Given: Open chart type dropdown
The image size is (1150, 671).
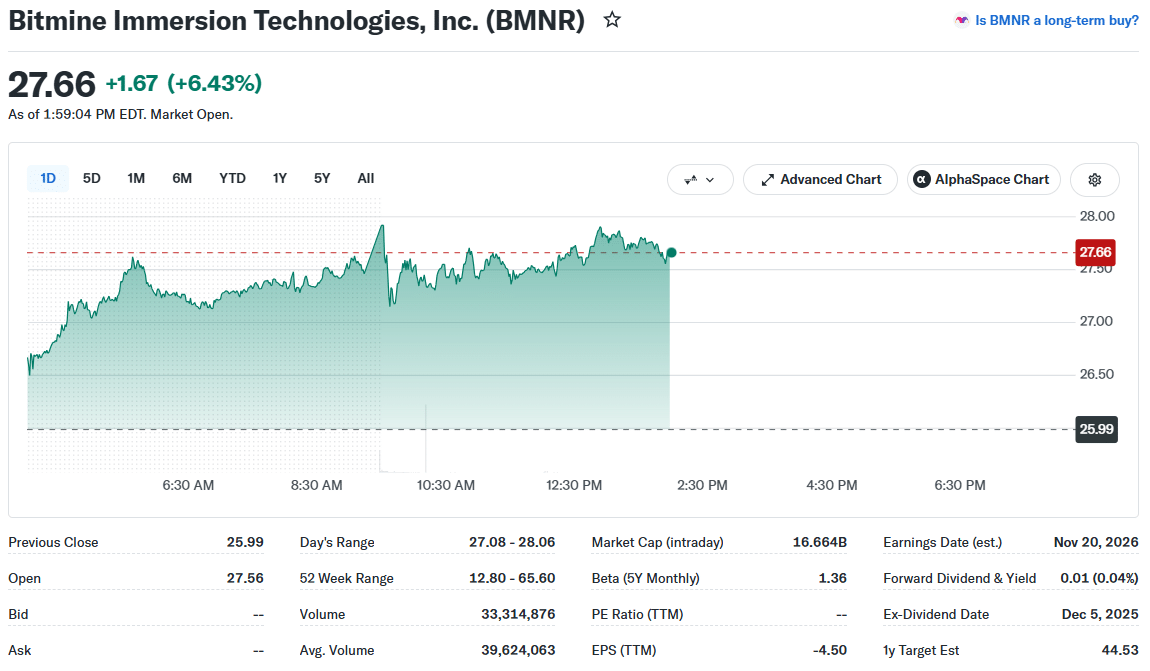Looking at the screenshot, I should (x=700, y=180).
